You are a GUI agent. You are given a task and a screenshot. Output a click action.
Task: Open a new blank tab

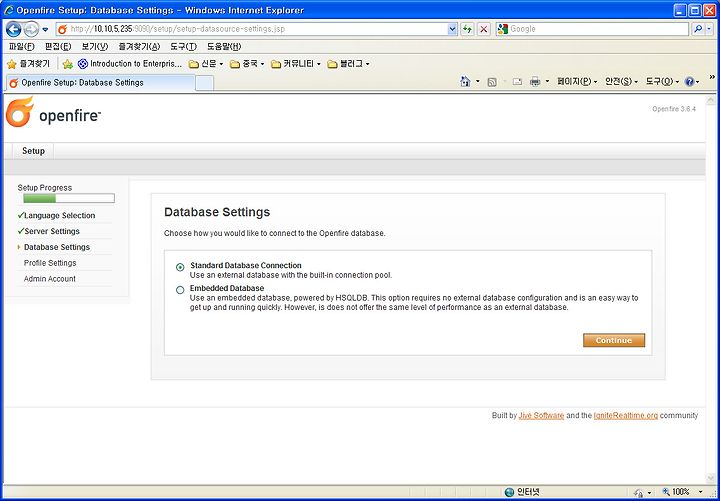[x=204, y=83]
